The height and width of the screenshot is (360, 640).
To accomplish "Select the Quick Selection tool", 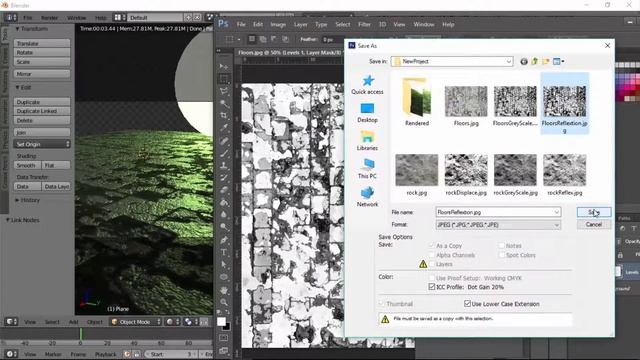I will click(224, 103).
